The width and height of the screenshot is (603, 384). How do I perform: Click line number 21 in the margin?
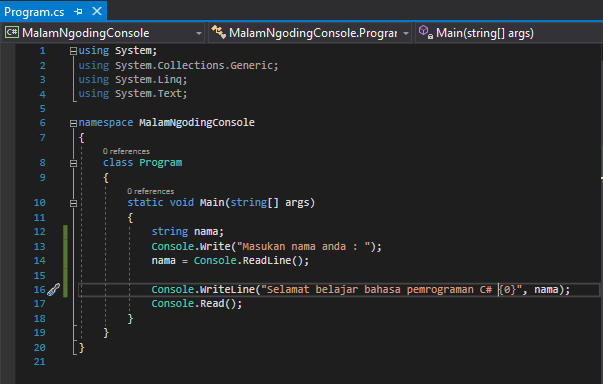pyautogui.click(x=40, y=362)
